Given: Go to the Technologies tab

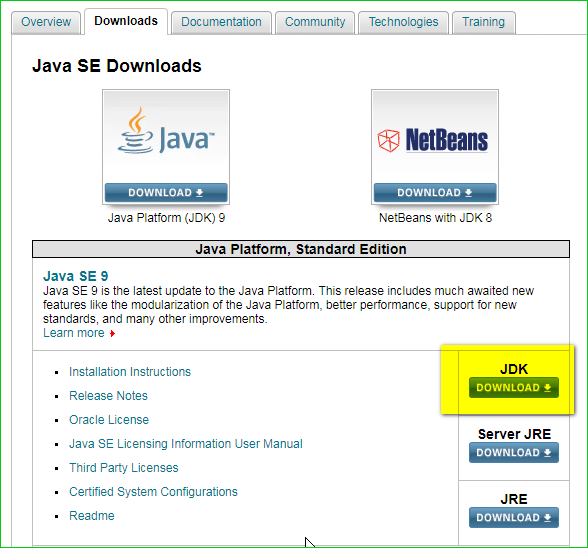Looking at the screenshot, I should [x=403, y=22].
